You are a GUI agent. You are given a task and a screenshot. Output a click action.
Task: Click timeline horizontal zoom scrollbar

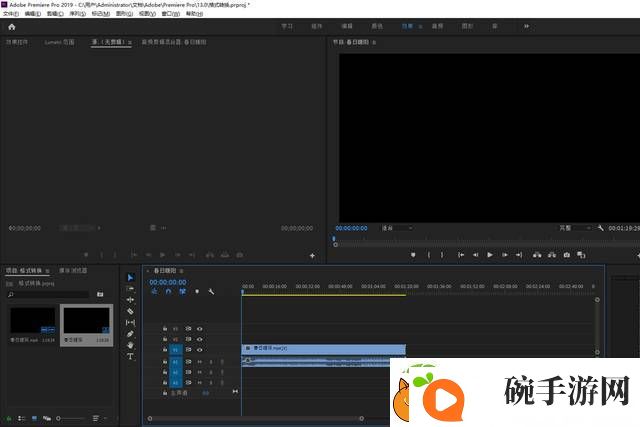[256, 418]
